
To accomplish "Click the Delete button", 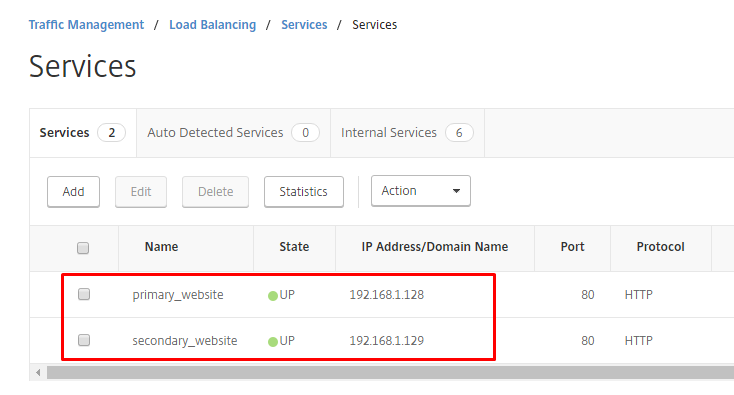I will (x=215, y=191).
